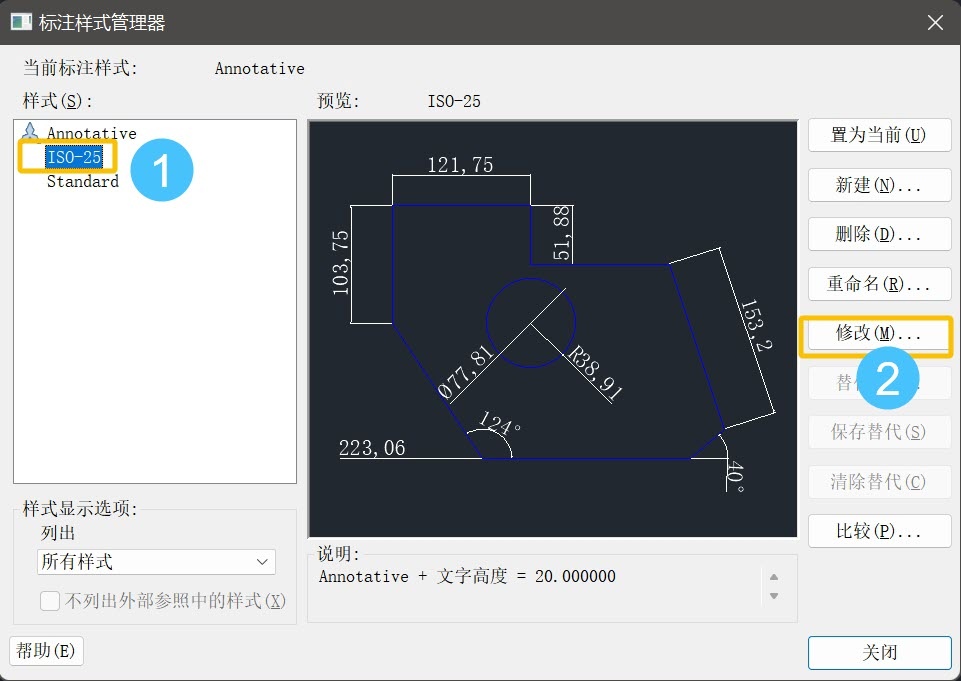Click the 保存替代(S) button
961x681 pixels.
click(x=878, y=432)
